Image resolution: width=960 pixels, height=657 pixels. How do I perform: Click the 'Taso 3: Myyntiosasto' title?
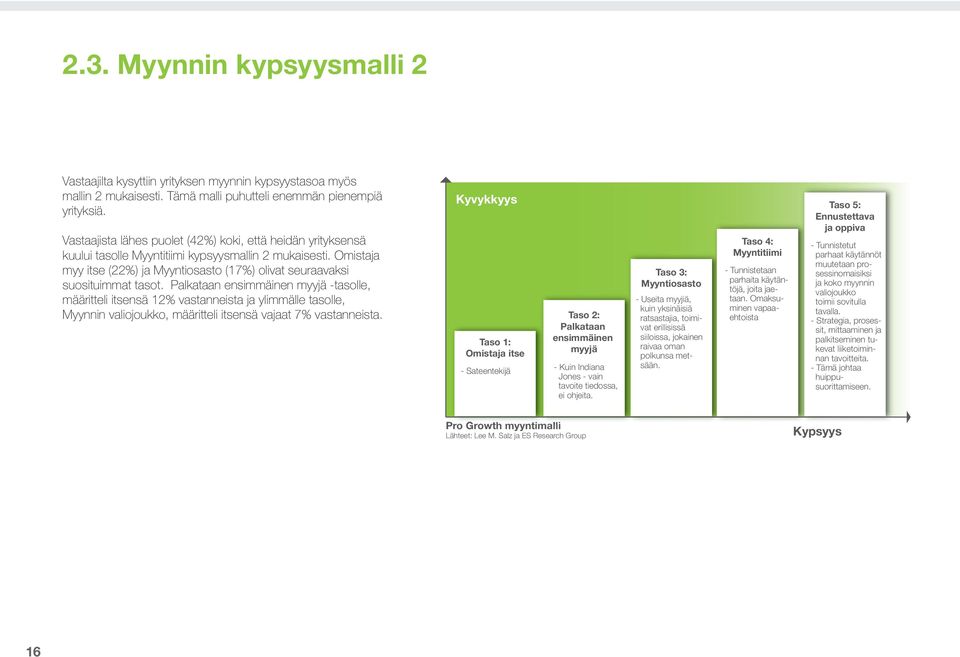coord(671,278)
